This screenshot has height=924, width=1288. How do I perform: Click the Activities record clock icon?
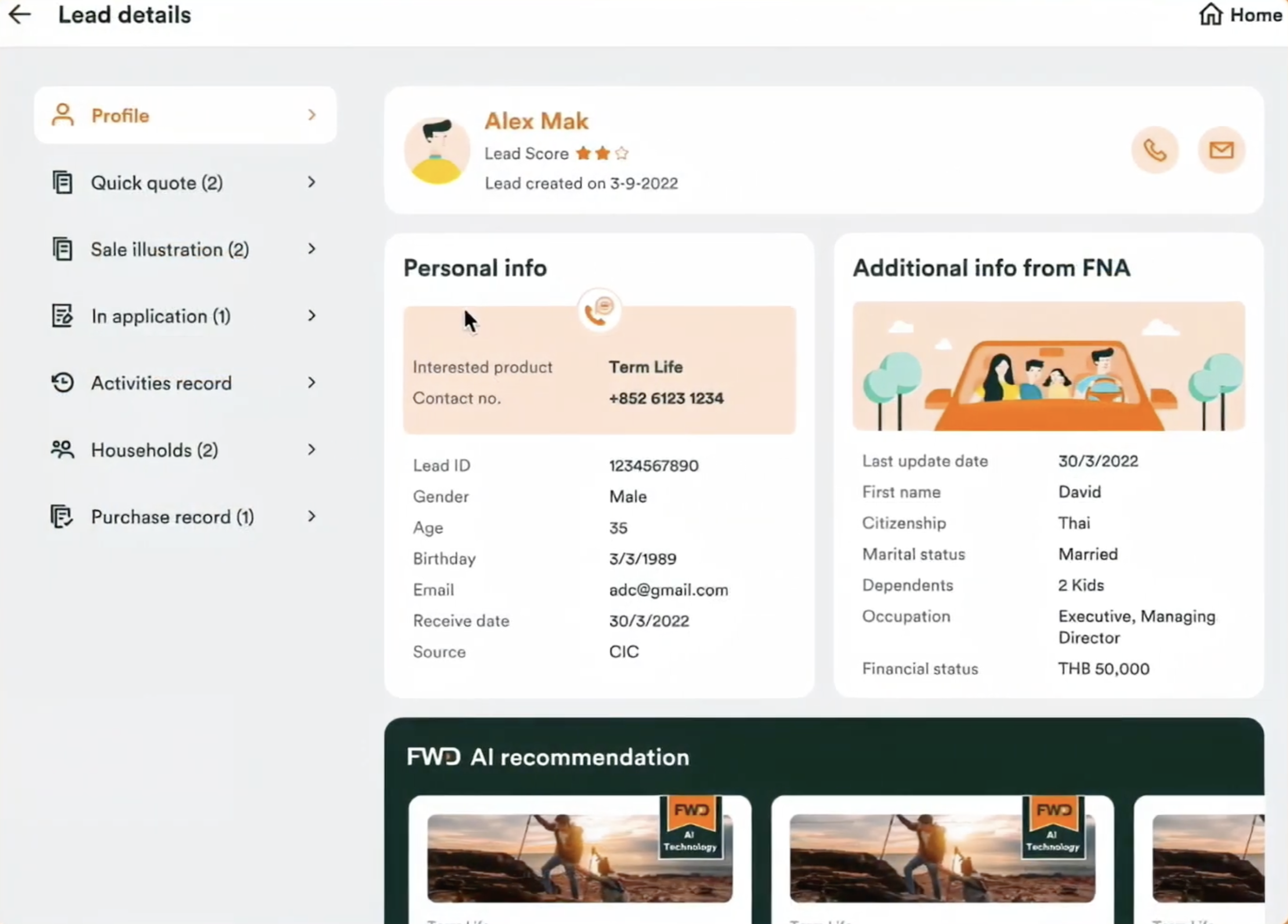point(62,383)
